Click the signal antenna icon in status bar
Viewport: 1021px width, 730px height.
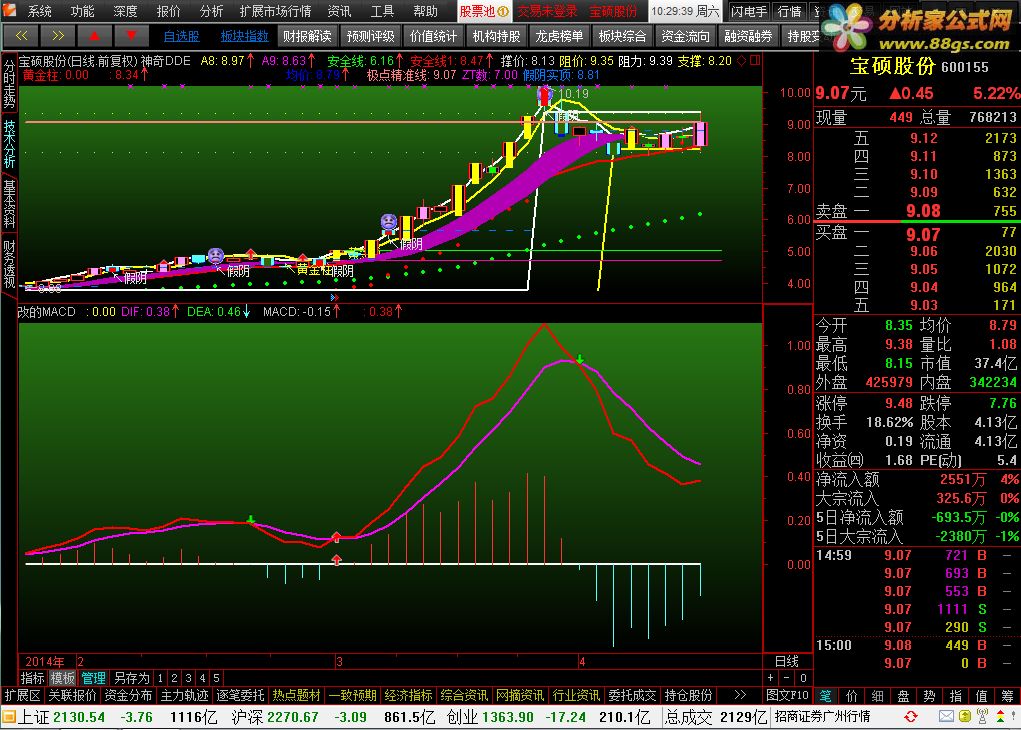(x=982, y=717)
